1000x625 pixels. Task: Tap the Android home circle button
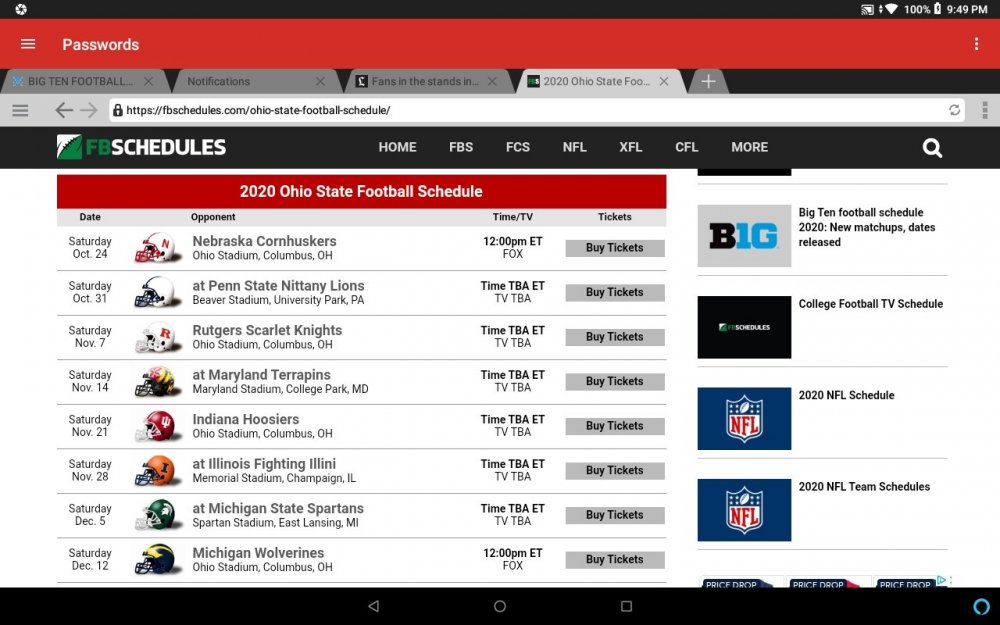click(x=500, y=606)
